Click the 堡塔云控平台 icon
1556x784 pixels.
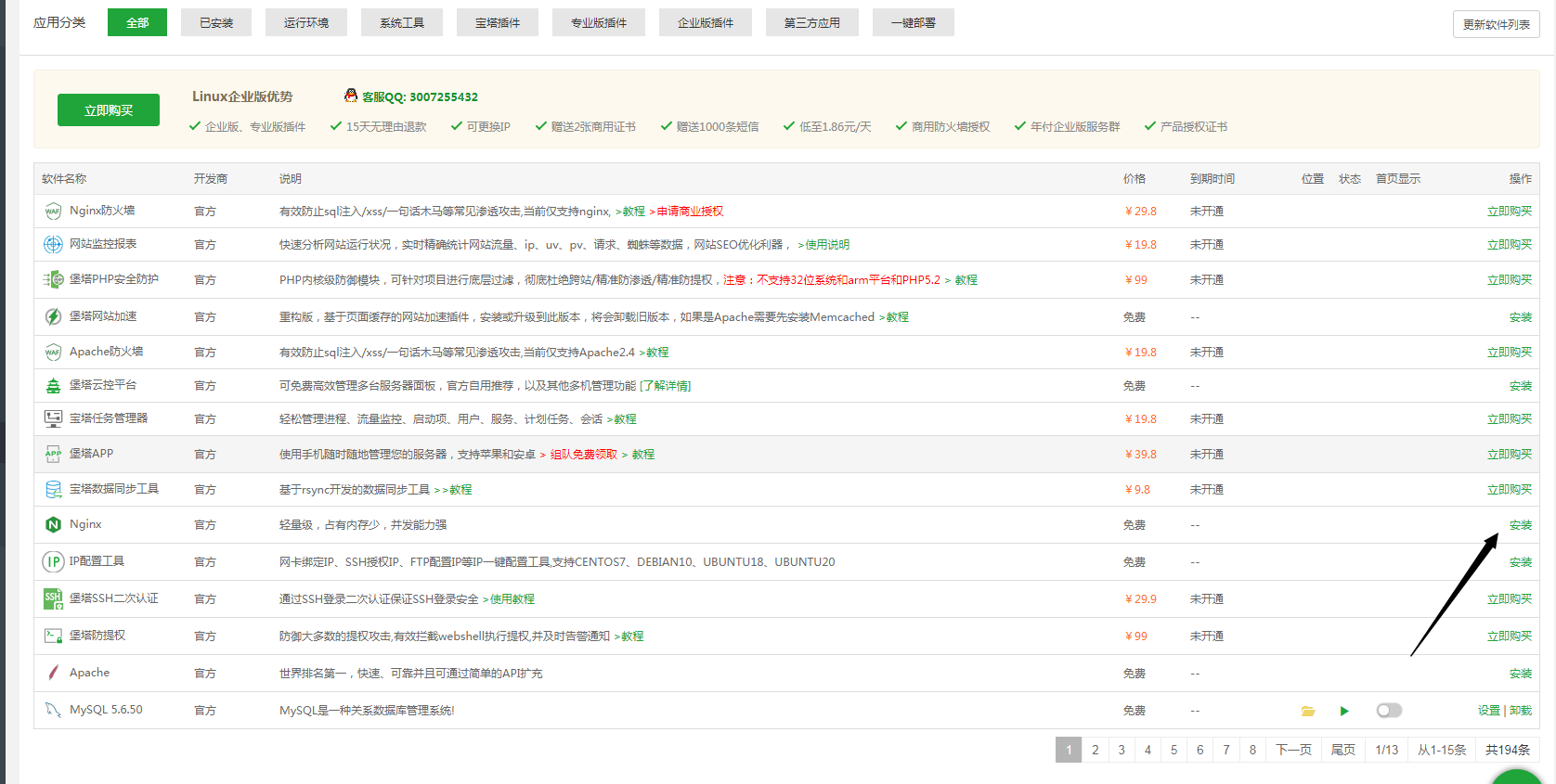(53, 385)
